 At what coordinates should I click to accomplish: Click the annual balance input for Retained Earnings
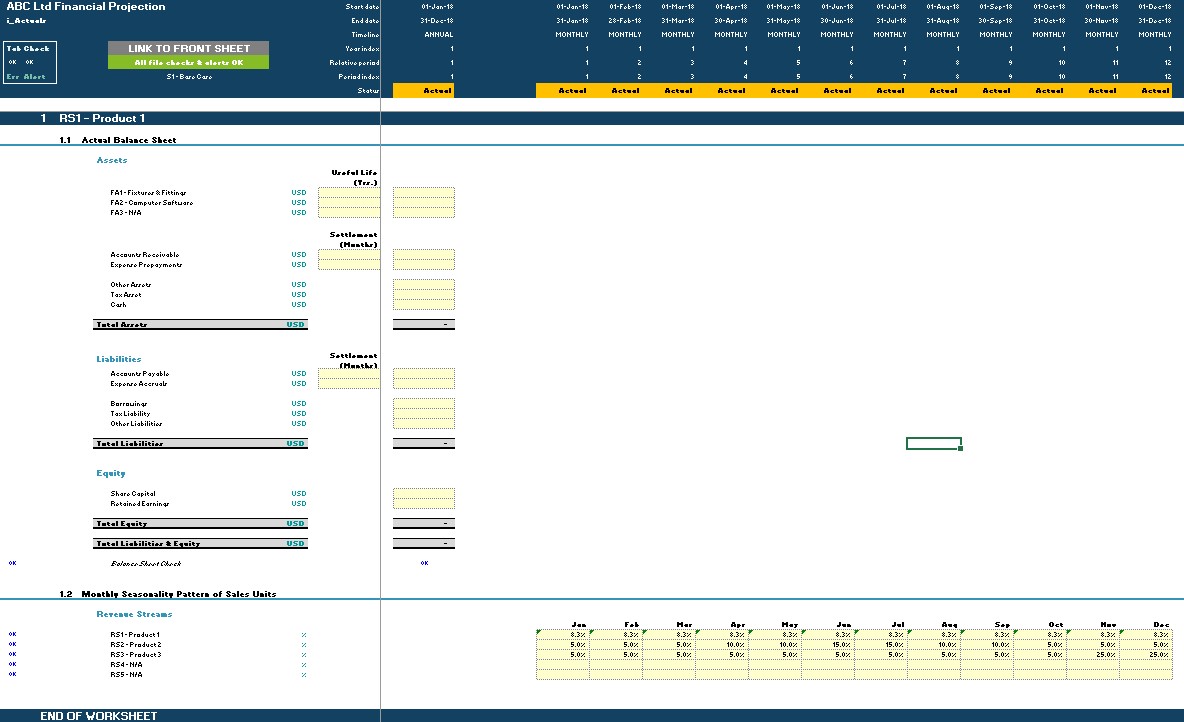[x=424, y=504]
